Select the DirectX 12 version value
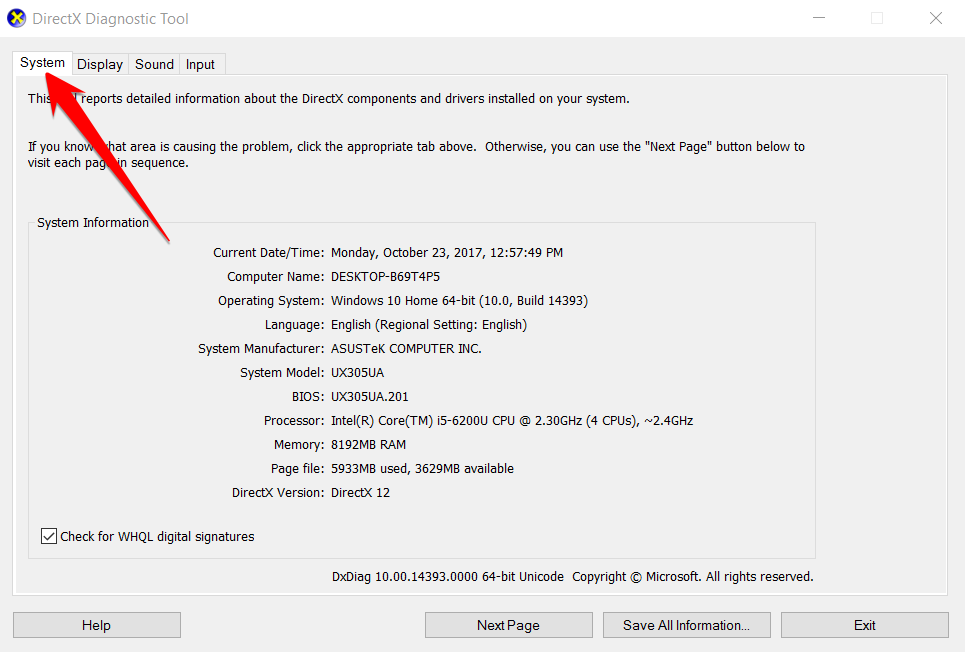965x652 pixels. click(361, 493)
